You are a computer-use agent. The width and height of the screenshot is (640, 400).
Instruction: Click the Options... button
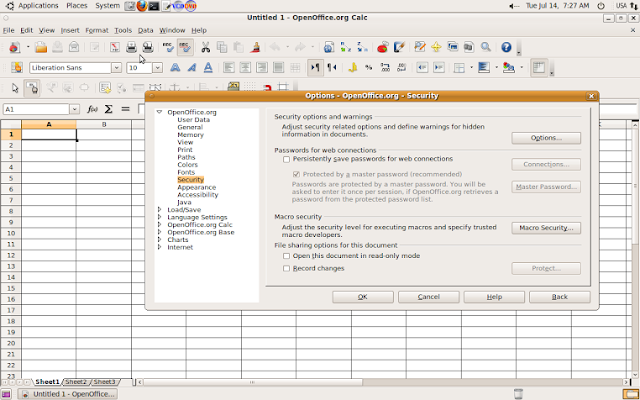(546, 138)
